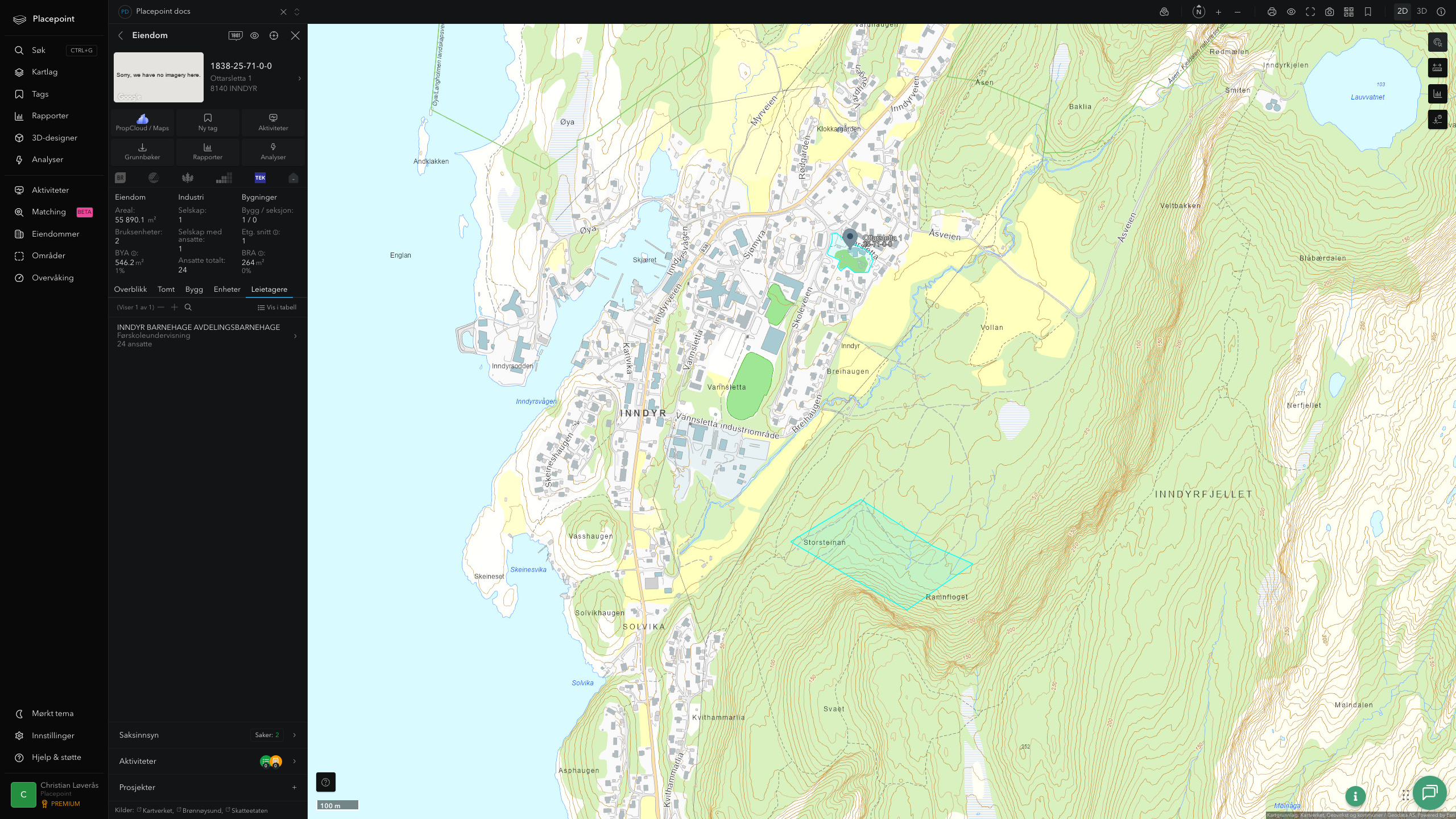Click plus icon next to Viser 1 av 1
Image resolution: width=1456 pixels, height=819 pixels.
175,307
